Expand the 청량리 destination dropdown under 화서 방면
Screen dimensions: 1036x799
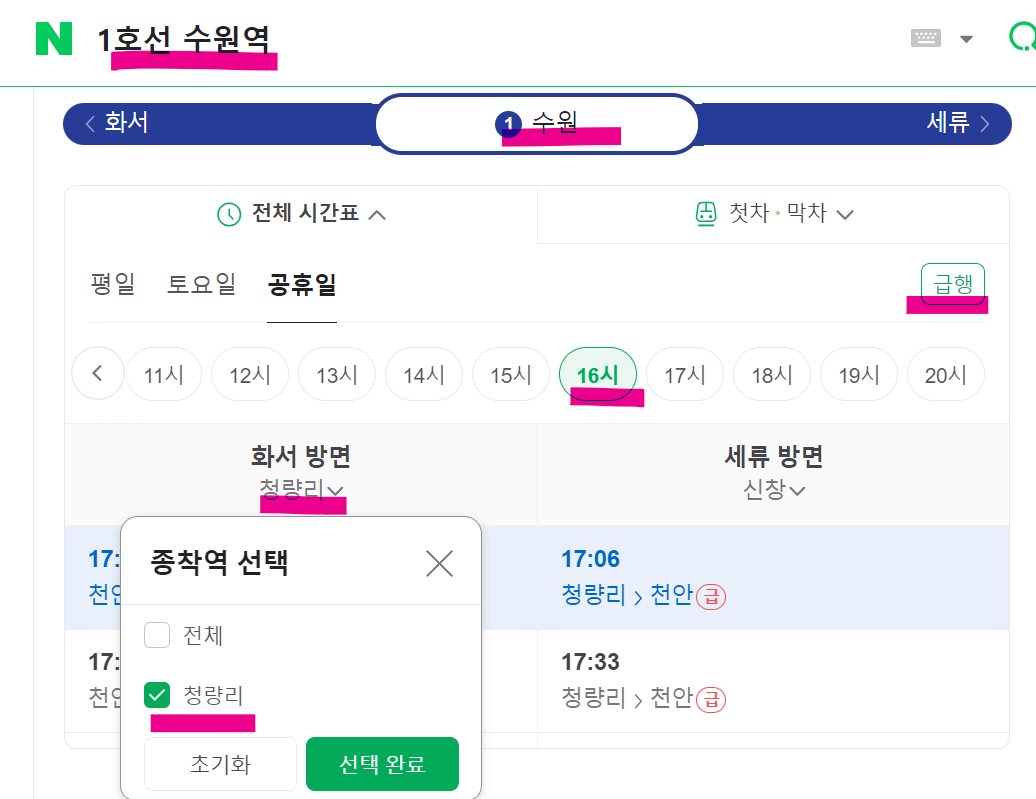click(301, 491)
